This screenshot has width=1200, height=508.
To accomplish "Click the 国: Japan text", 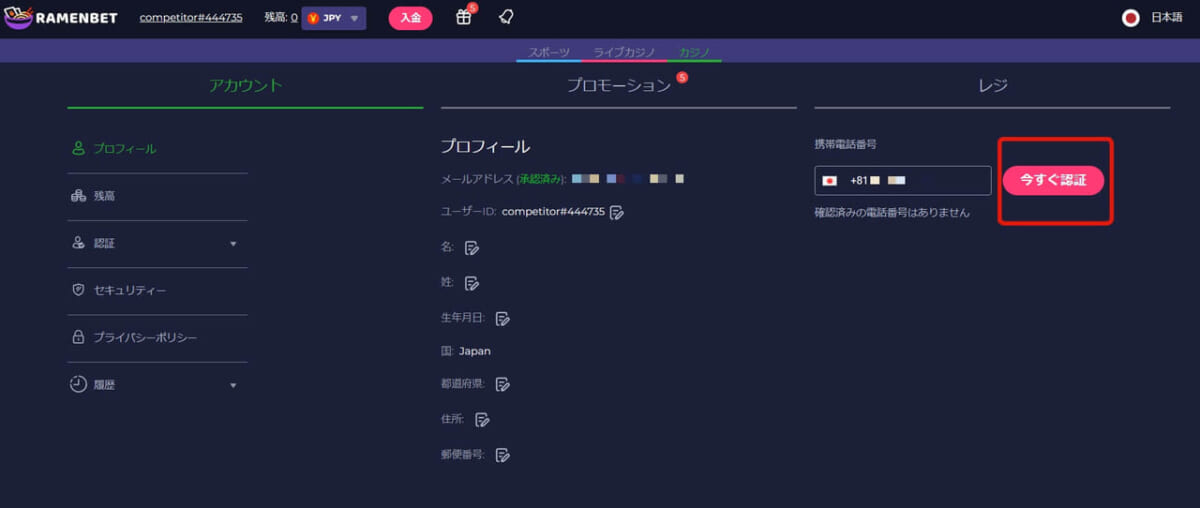I will click(x=466, y=351).
